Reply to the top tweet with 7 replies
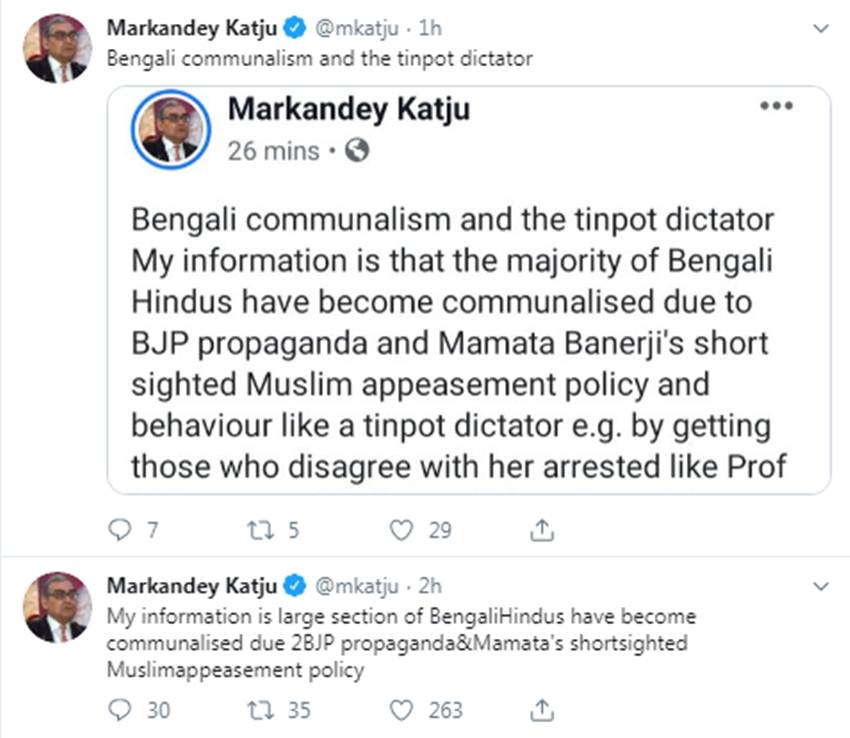This screenshot has height=738, width=850. click(x=118, y=531)
